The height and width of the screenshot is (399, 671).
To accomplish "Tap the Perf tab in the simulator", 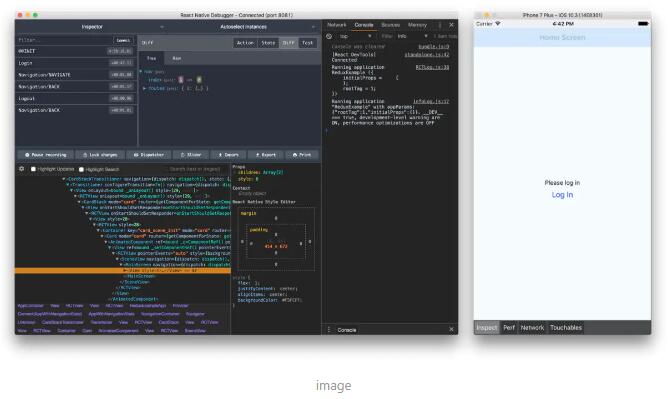I will tap(509, 328).
